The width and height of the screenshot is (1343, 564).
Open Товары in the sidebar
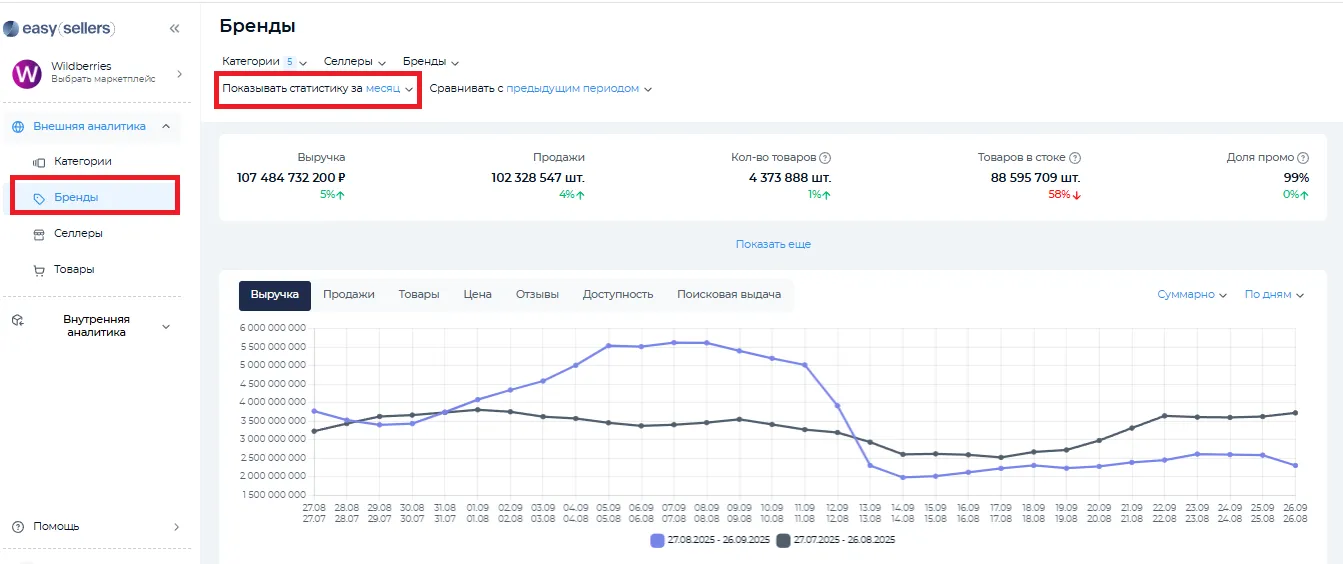click(74, 270)
